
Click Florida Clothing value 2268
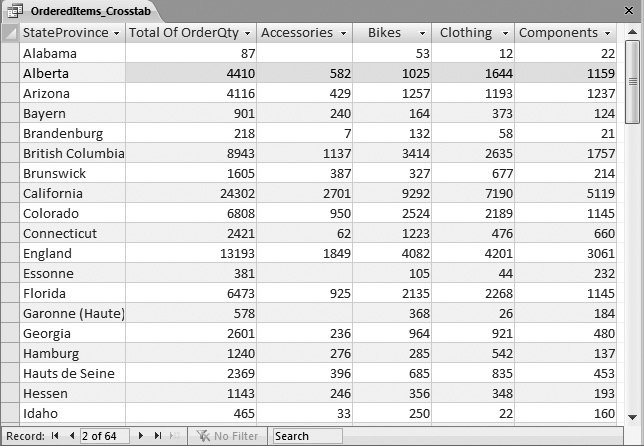[473, 293]
